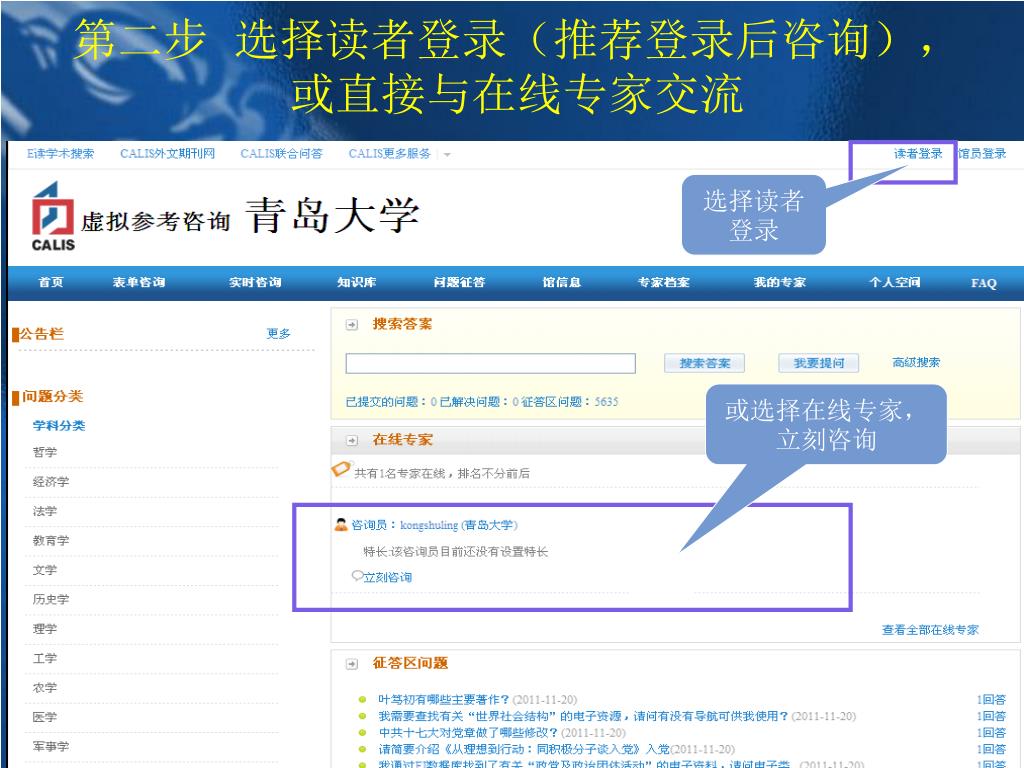Select the 学科分类 category heading
1024x768 pixels.
pyautogui.click(x=59, y=426)
